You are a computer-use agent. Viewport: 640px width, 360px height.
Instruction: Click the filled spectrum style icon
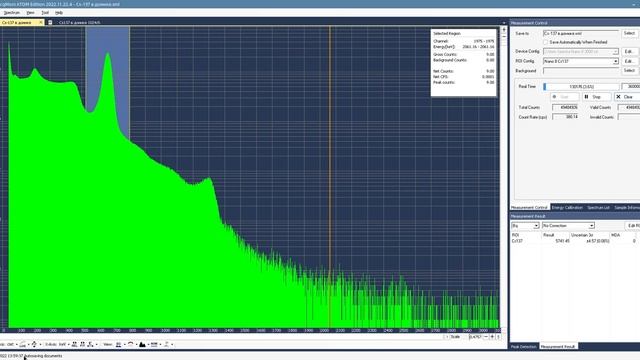coord(142,344)
